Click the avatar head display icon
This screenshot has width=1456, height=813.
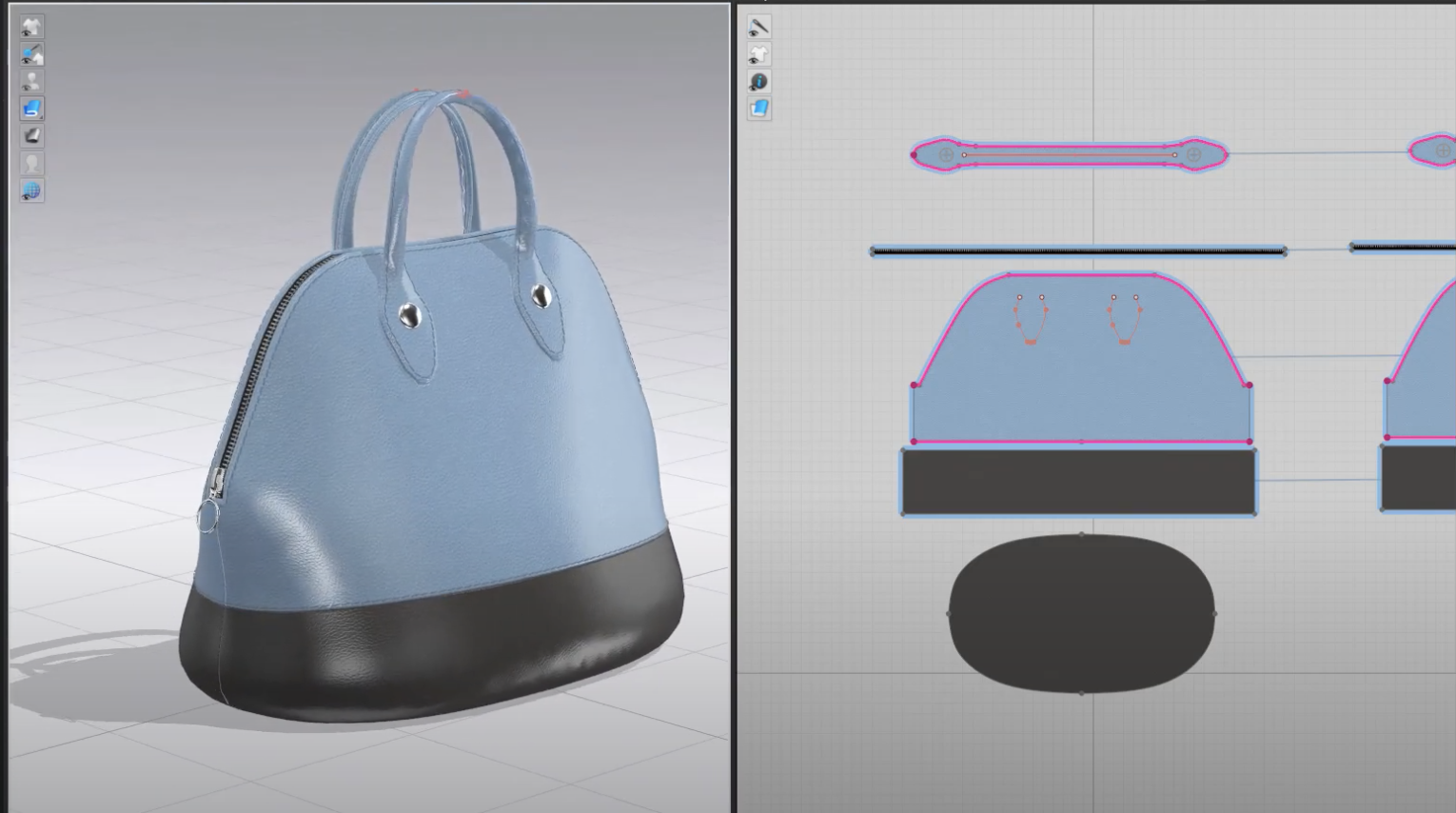[31, 163]
